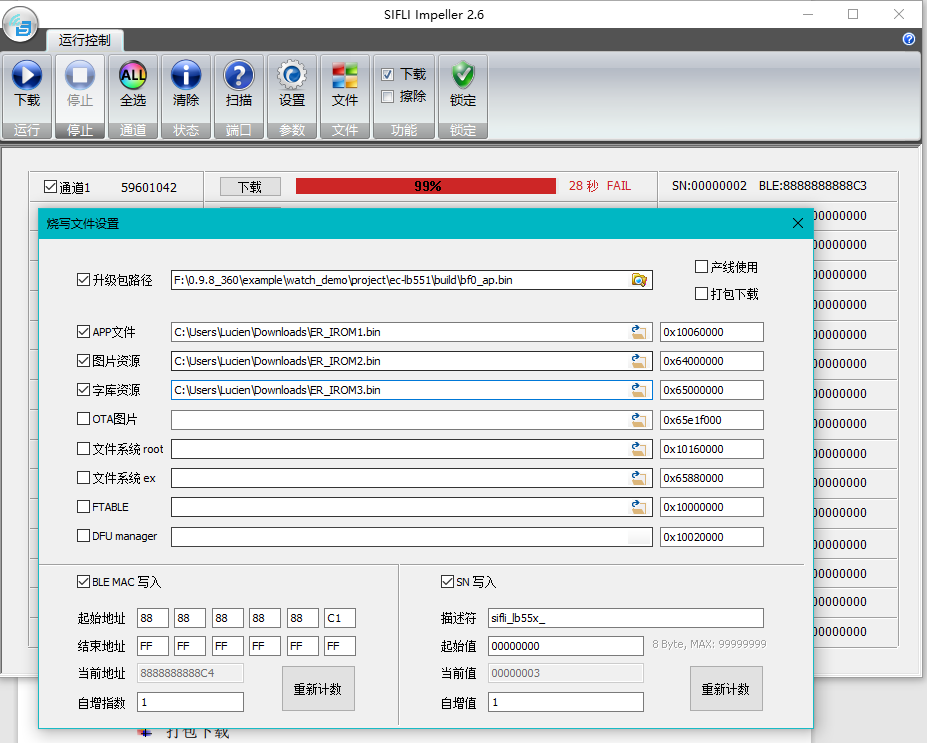The image size is (927, 743).
Task: Edit the 0x65e1f000 address field
Action: click(x=712, y=420)
